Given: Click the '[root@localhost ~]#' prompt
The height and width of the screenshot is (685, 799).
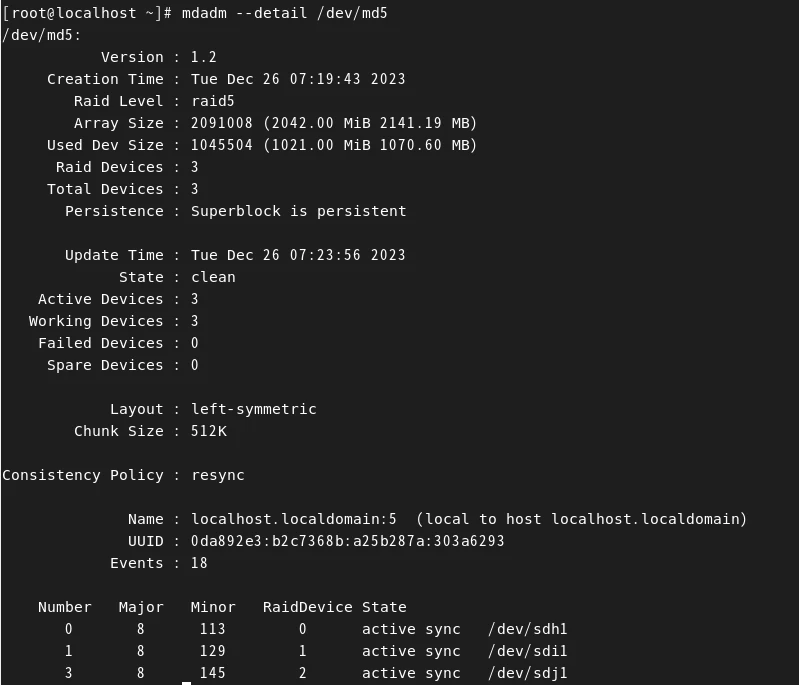Looking at the screenshot, I should (x=87, y=13).
